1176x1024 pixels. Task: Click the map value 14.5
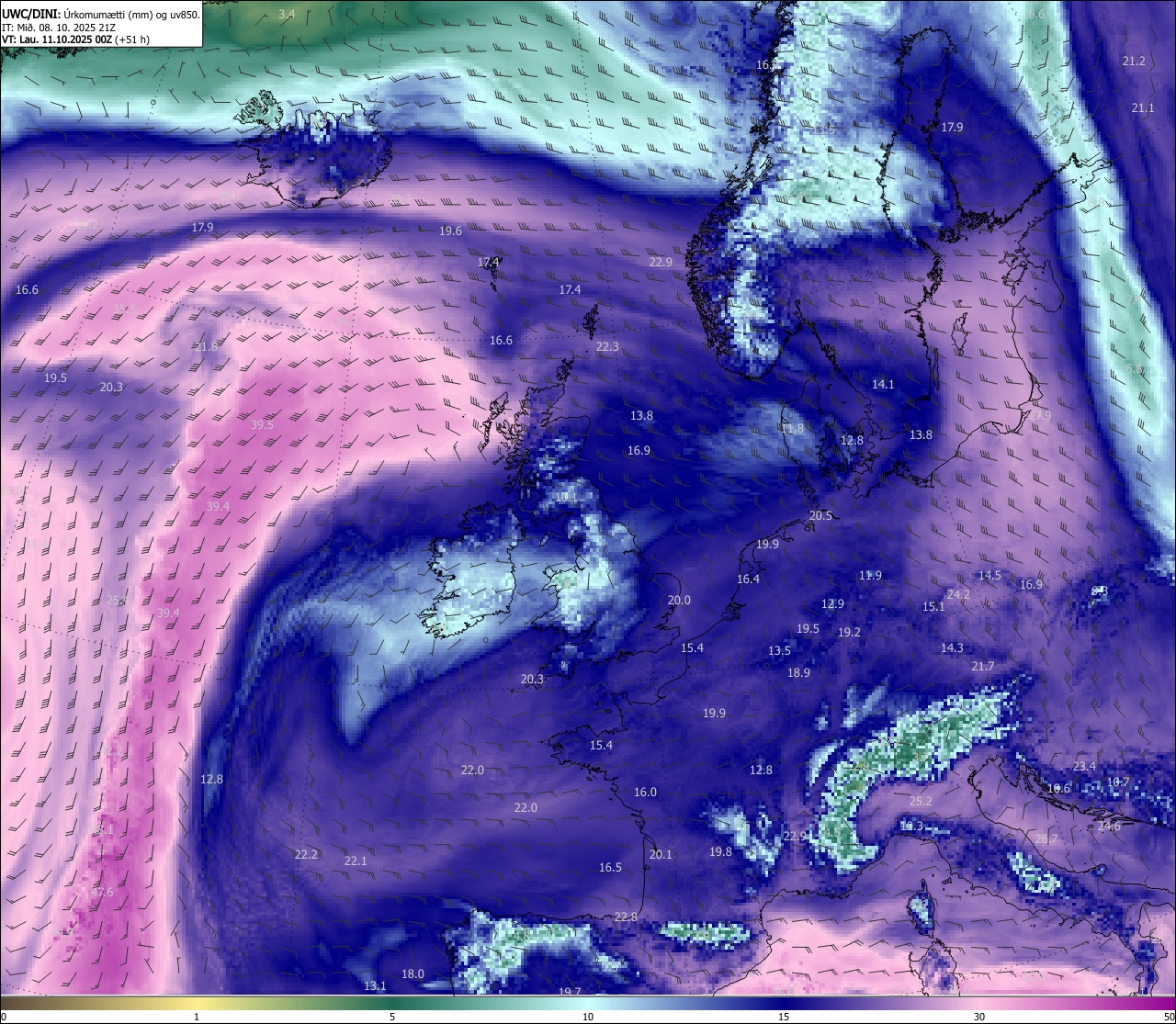[x=989, y=575]
